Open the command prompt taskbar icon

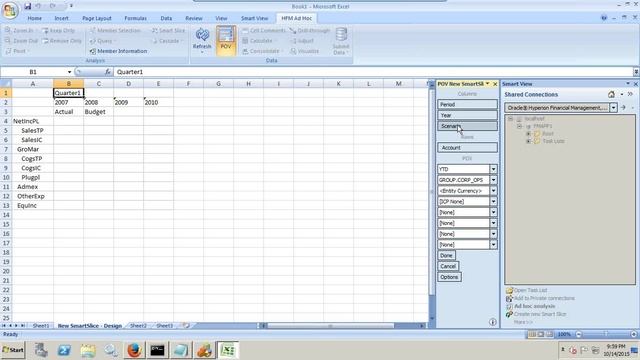pos(157,350)
